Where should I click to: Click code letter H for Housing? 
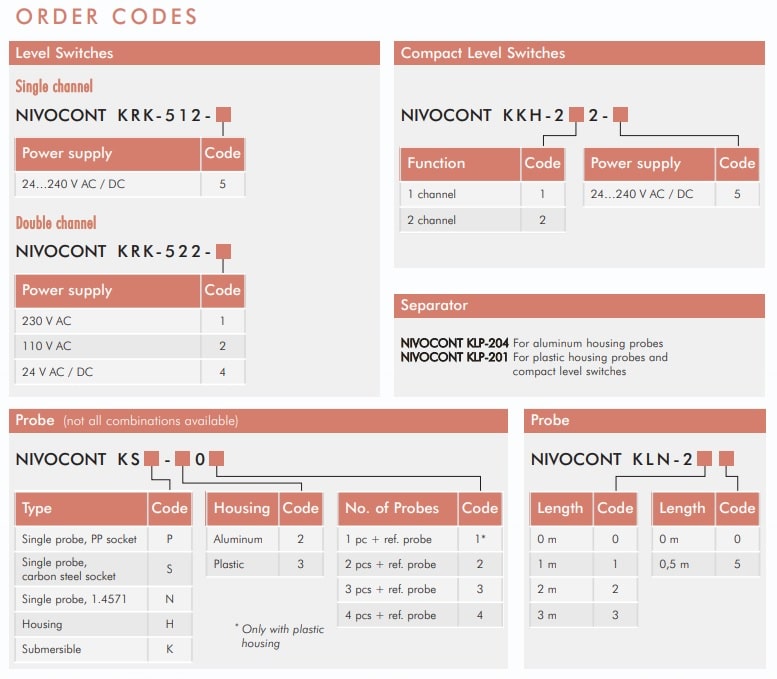169,624
